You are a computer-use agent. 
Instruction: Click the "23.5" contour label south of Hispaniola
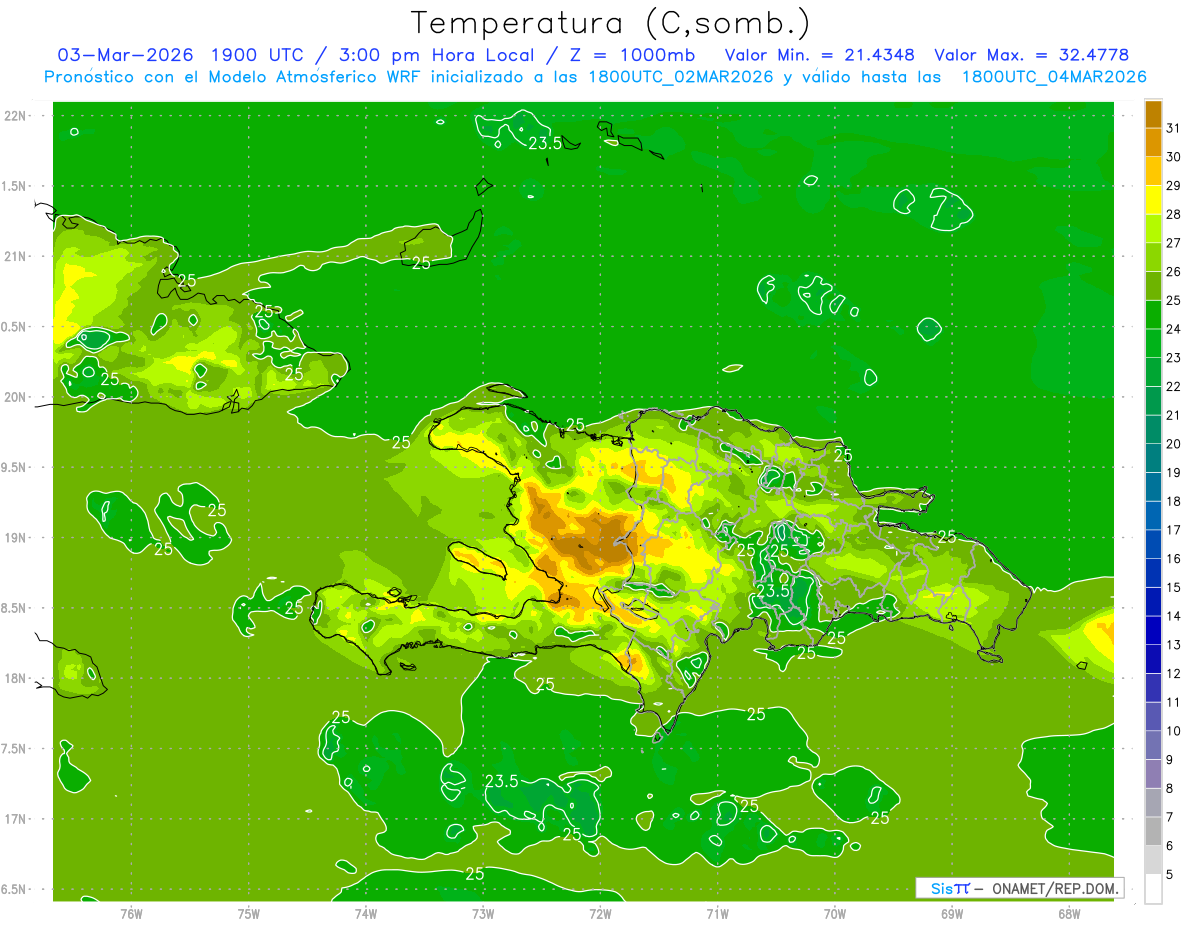pyautogui.click(x=501, y=781)
